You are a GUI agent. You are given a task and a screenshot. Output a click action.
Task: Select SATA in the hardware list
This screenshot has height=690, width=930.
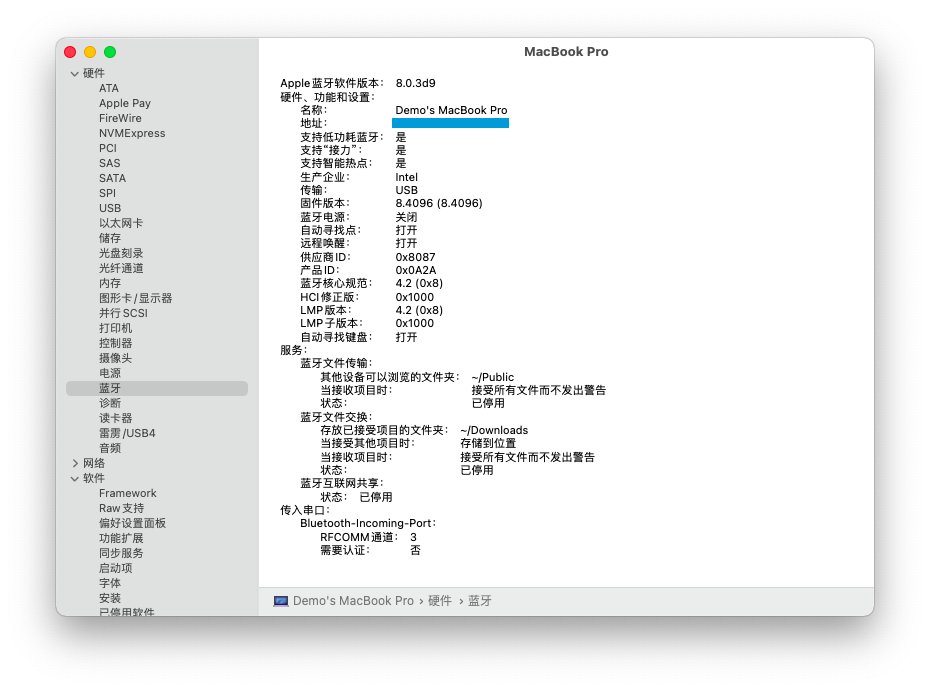(x=113, y=178)
